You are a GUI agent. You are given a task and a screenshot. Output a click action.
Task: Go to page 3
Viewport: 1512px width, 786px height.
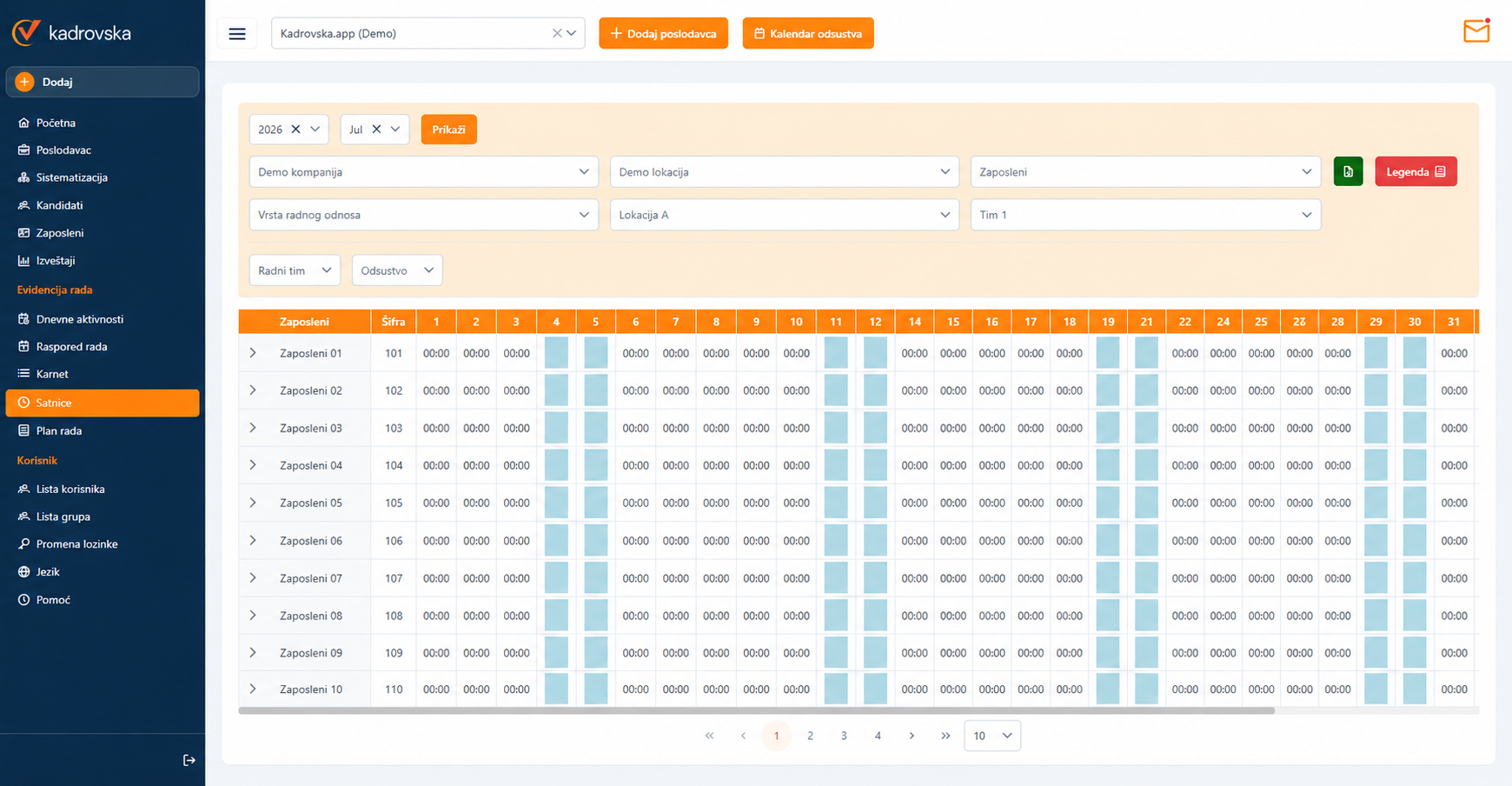844,736
